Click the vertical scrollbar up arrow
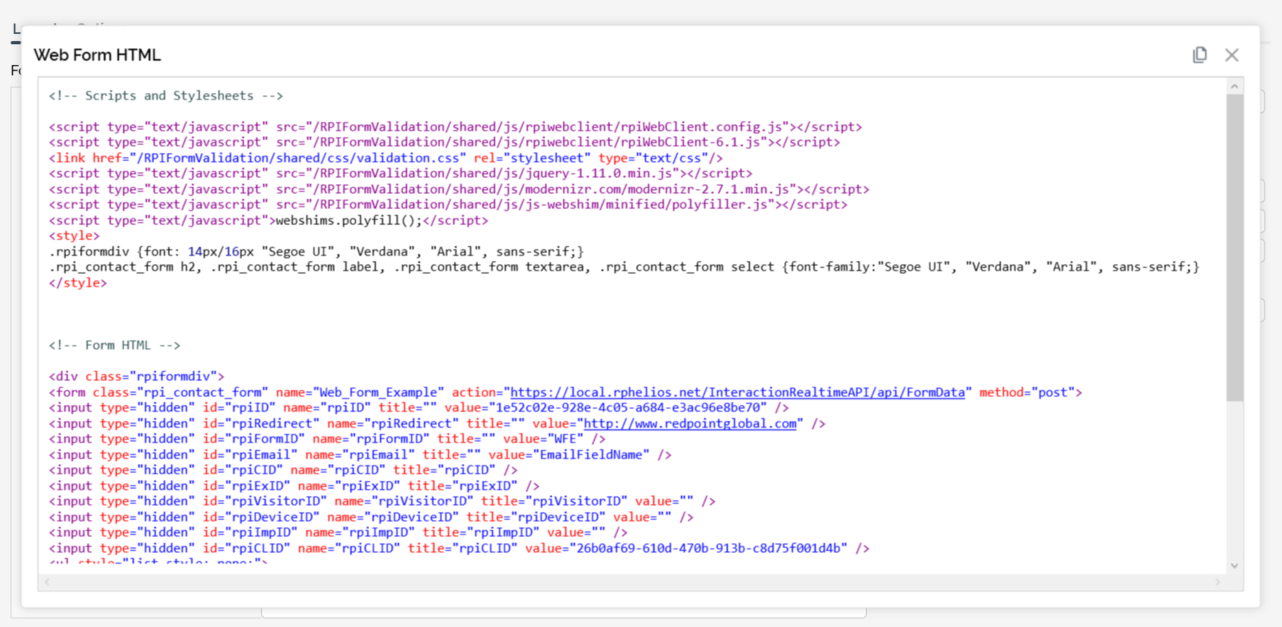This screenshot has width=1282, height=627. (1235, 87)
